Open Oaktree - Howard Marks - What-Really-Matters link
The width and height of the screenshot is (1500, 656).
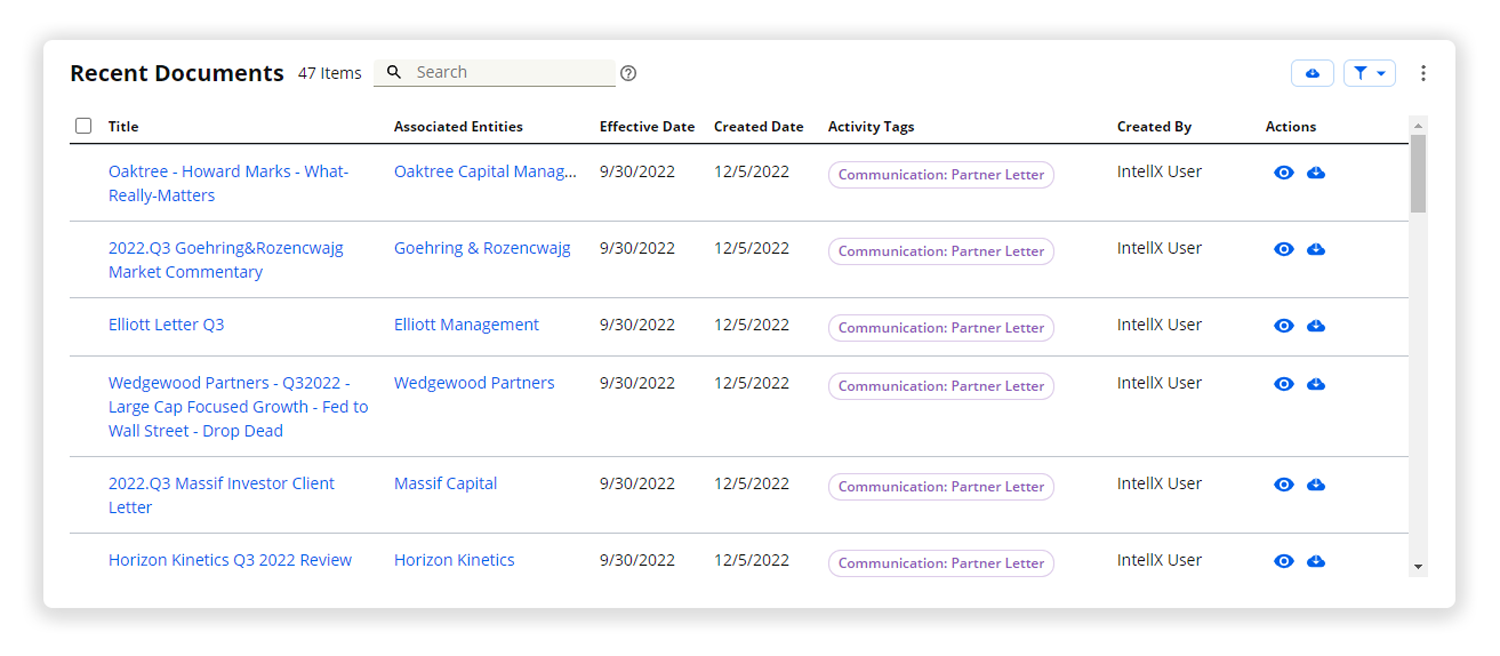pos(228,183)
